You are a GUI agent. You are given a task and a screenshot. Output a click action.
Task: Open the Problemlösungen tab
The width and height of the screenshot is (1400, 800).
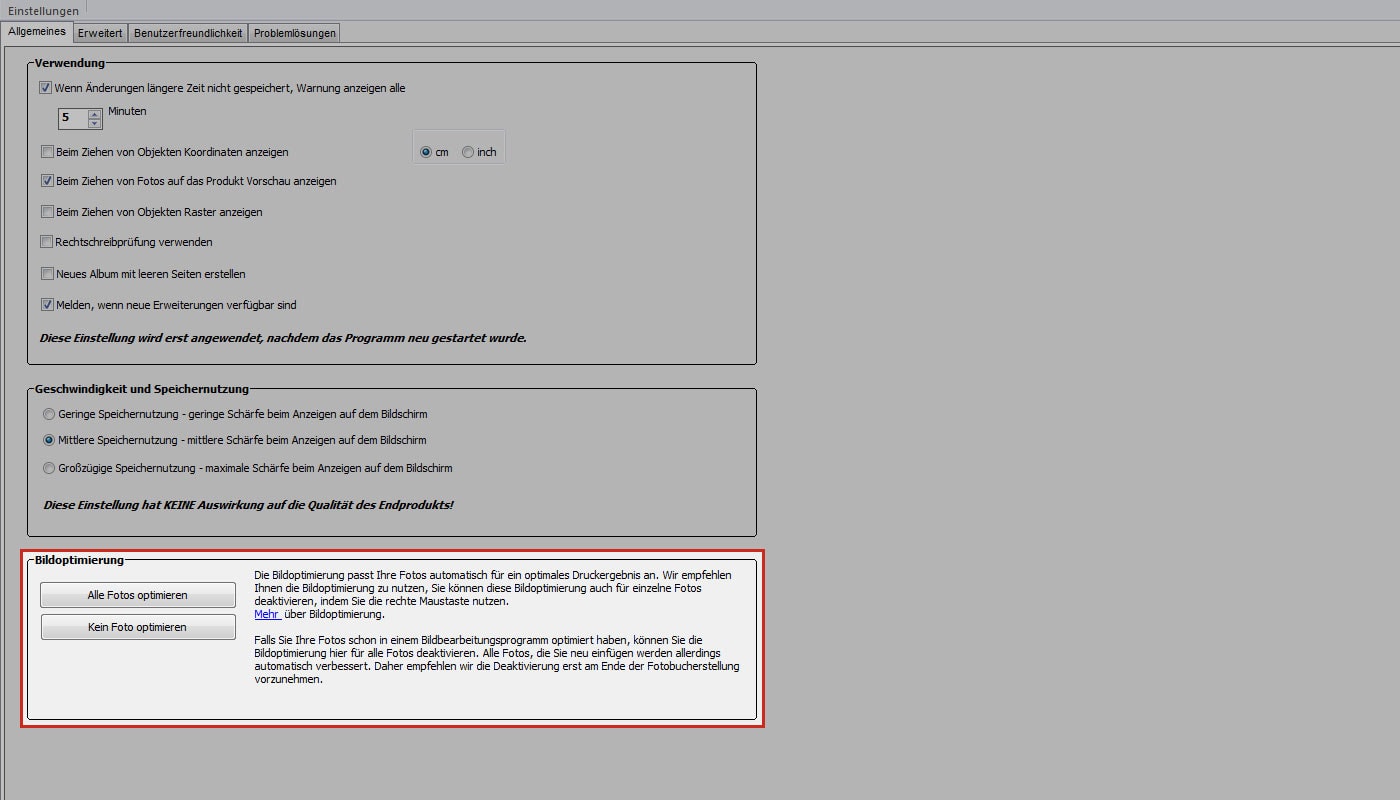(295, 33)
